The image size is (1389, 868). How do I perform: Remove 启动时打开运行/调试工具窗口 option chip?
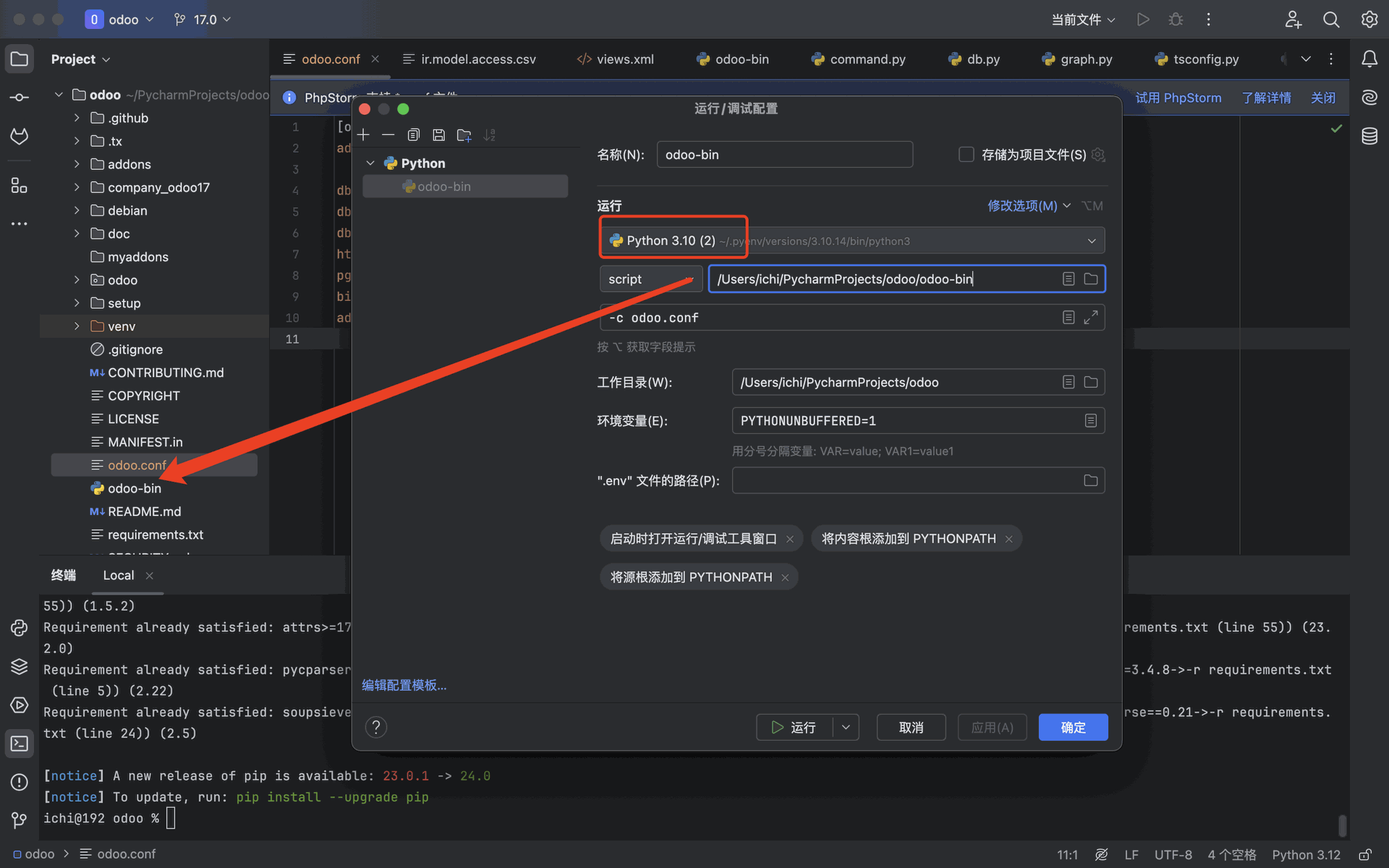click(790, 539)
